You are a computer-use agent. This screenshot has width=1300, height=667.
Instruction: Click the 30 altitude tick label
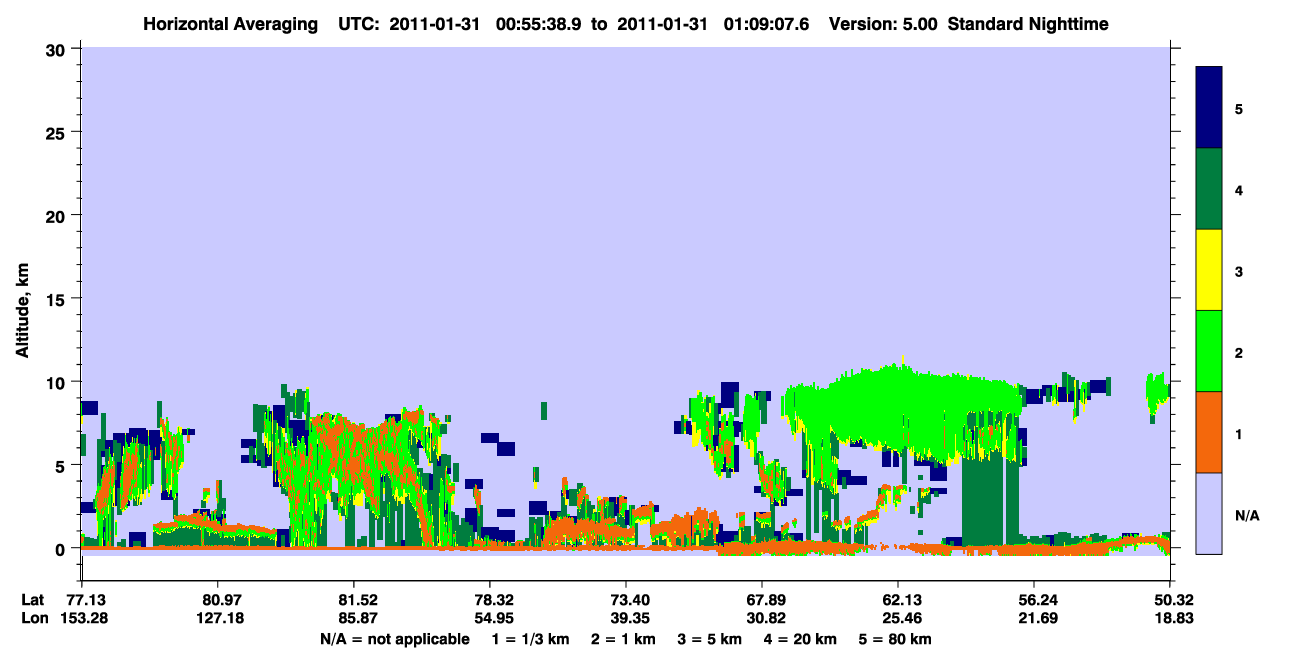coord(58,49)
